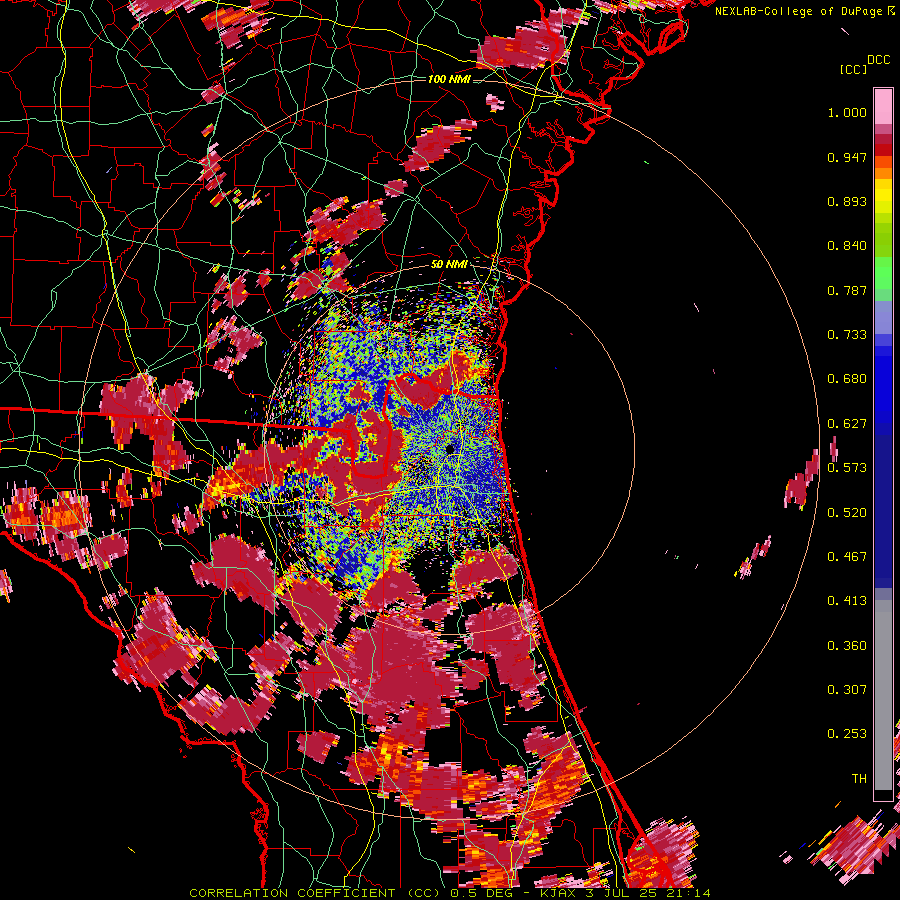Select the 0.787 scale value
Screen dimensions: 900x900
[847, 290]
